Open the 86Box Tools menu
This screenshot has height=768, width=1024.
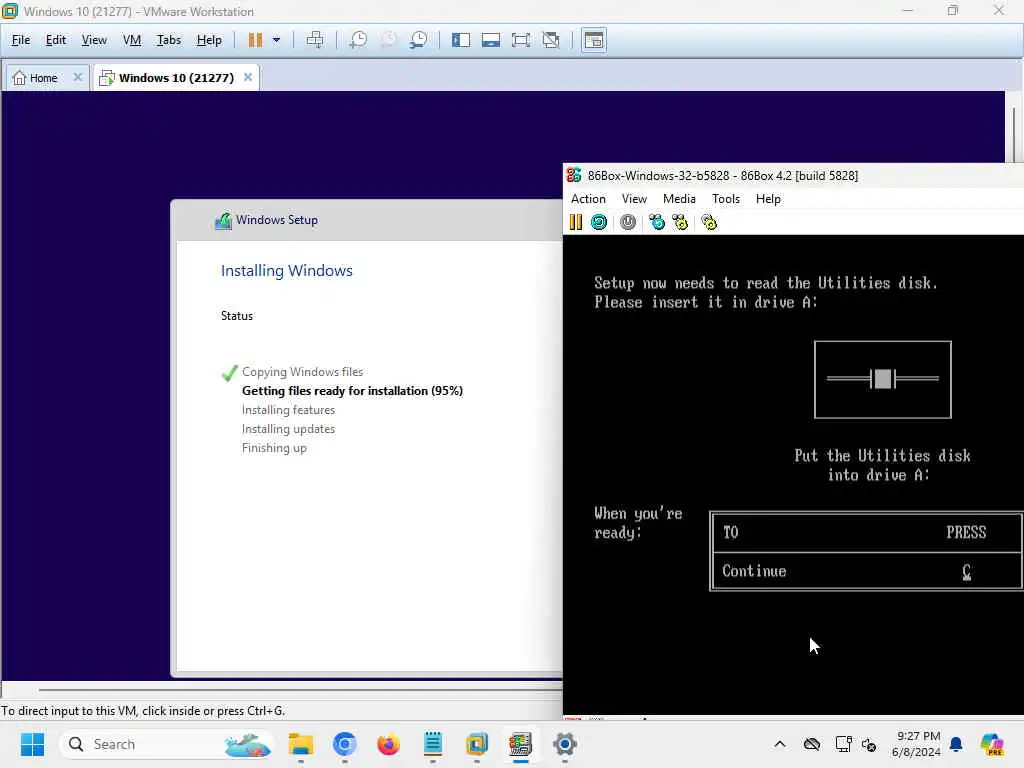coord(726,199)
